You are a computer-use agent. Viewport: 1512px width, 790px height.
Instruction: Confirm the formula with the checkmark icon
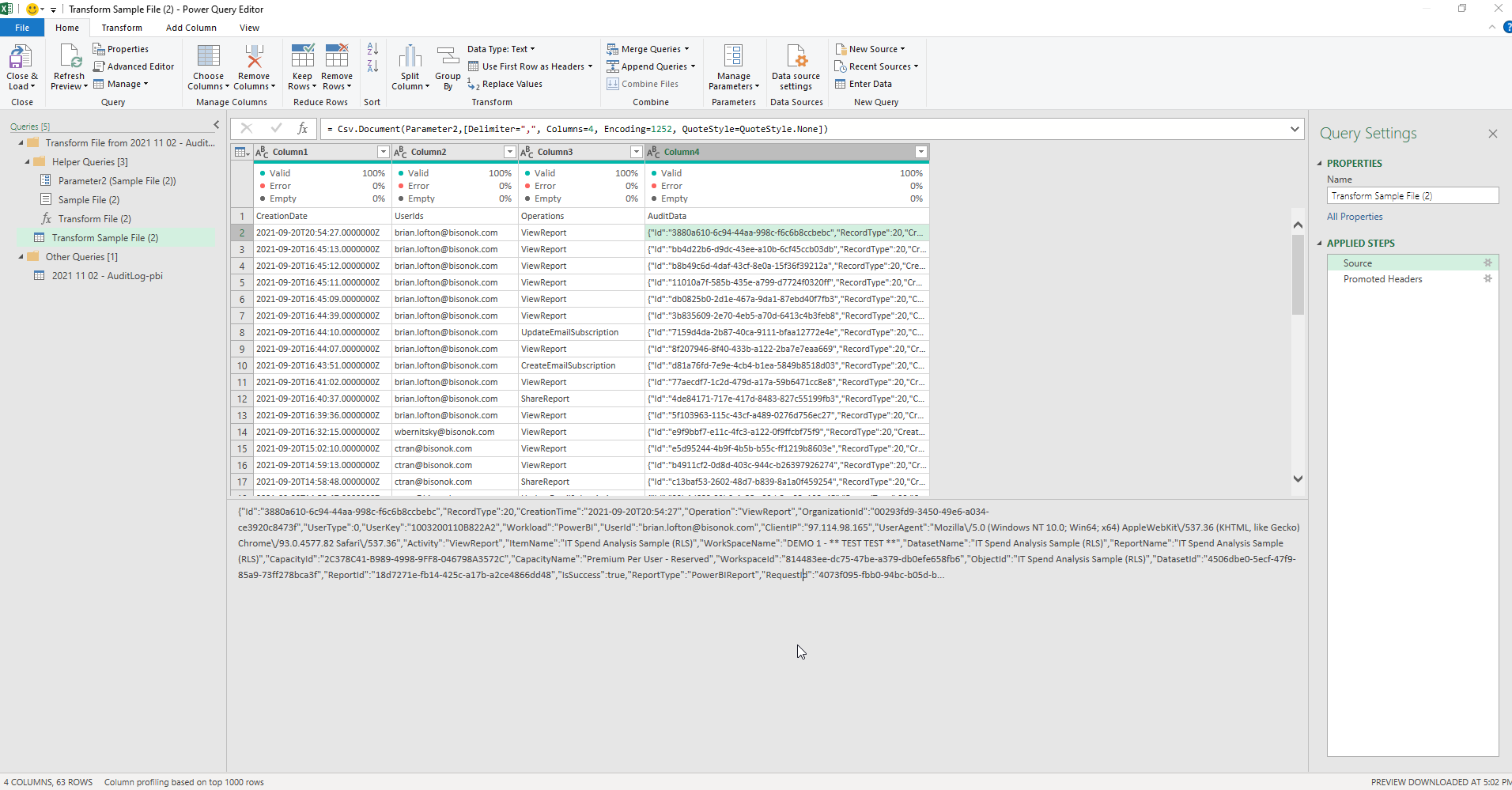(276, 128)
